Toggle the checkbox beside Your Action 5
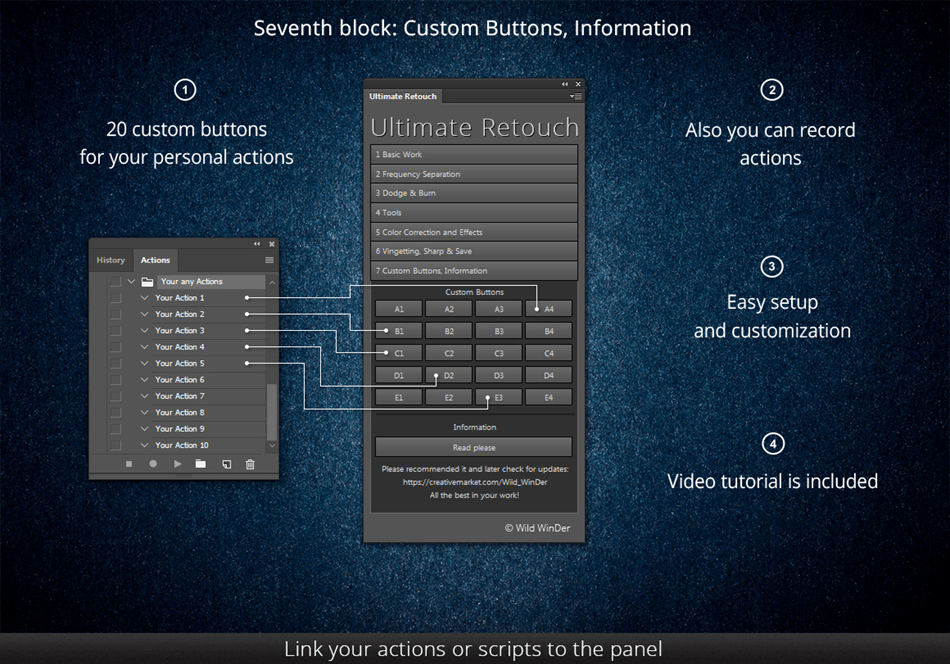 click(x=116, y=364)
